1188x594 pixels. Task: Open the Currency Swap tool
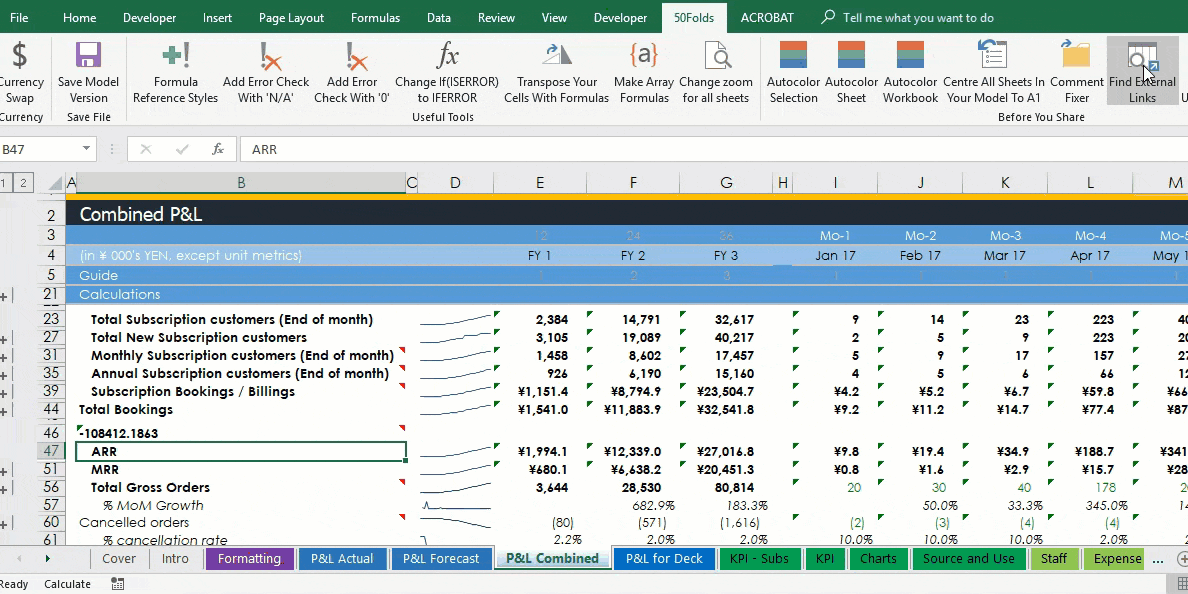coord(20,72)
